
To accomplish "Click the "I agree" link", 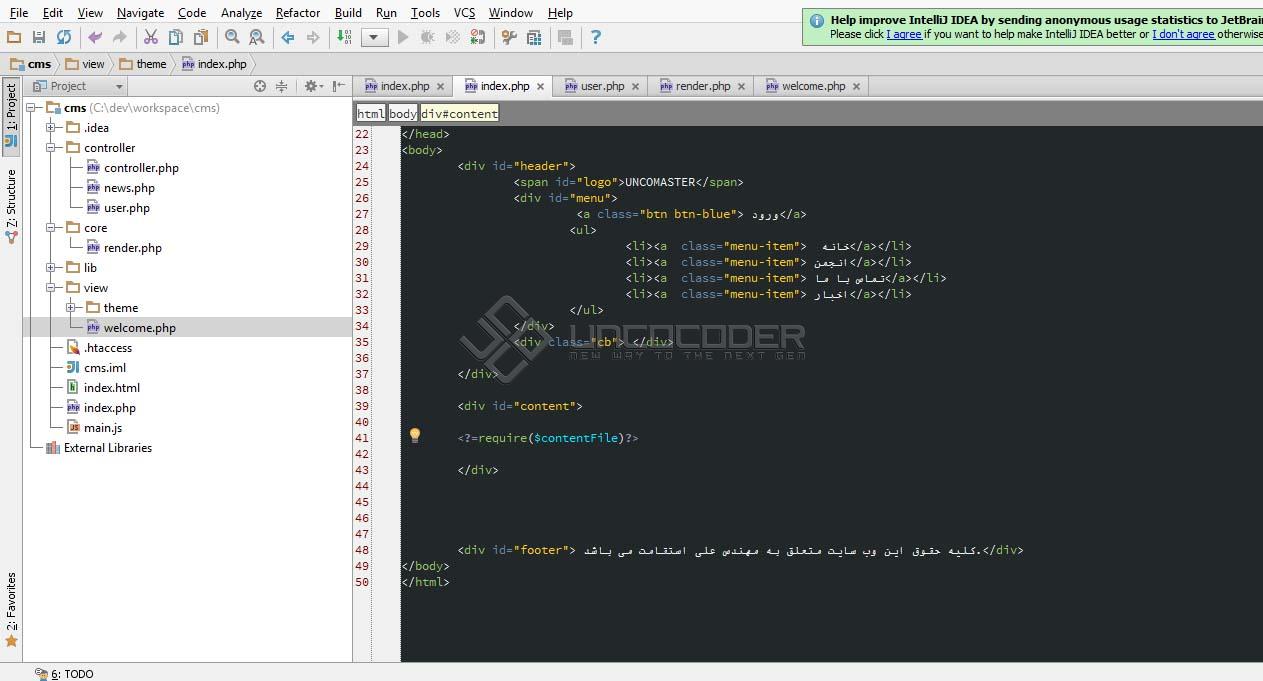I will pos(904,34).
